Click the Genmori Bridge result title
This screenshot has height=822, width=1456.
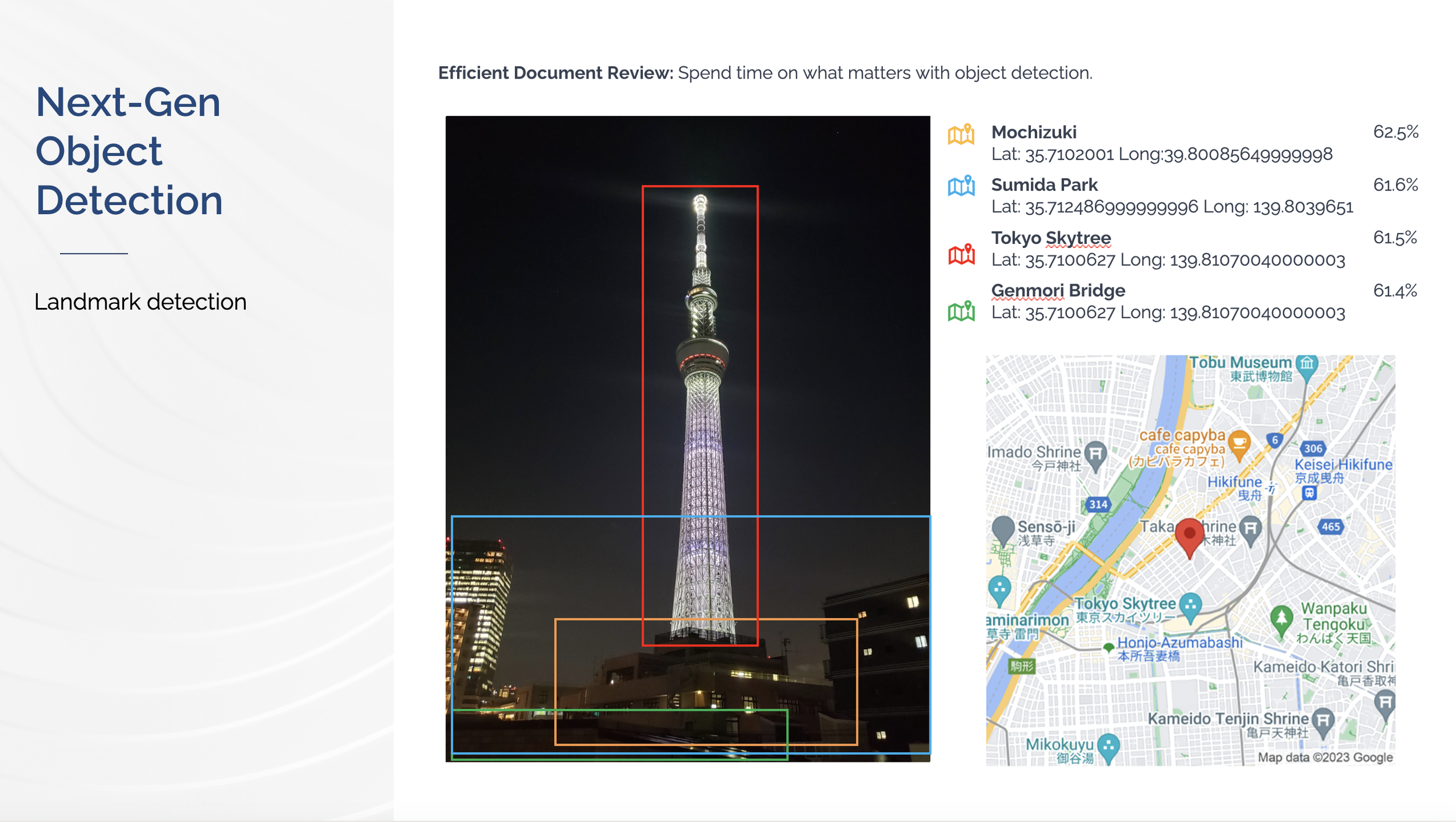point(1058,290)
